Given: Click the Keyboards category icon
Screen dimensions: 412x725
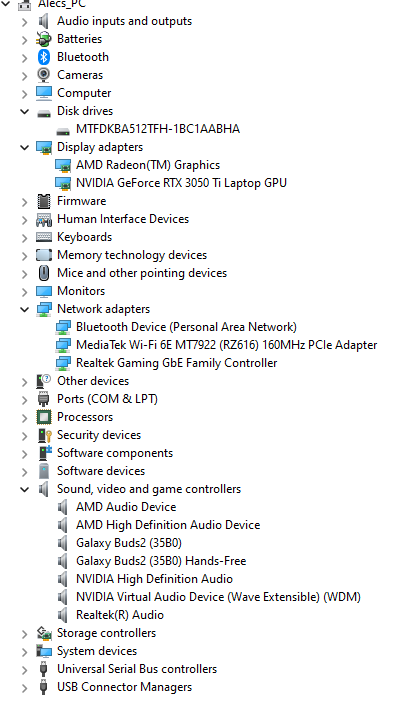Looking at the screenshot, I should click(43, 238).
